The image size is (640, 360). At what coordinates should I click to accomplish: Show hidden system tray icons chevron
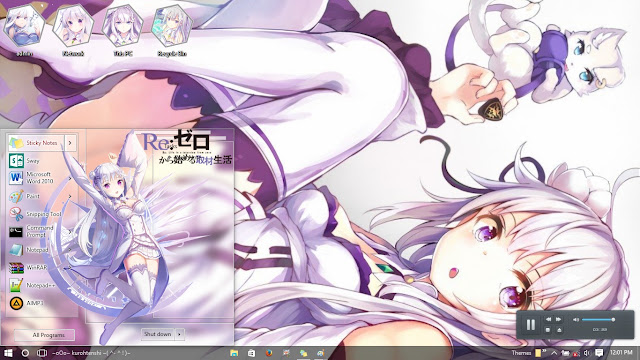click(x=554, y=353)
